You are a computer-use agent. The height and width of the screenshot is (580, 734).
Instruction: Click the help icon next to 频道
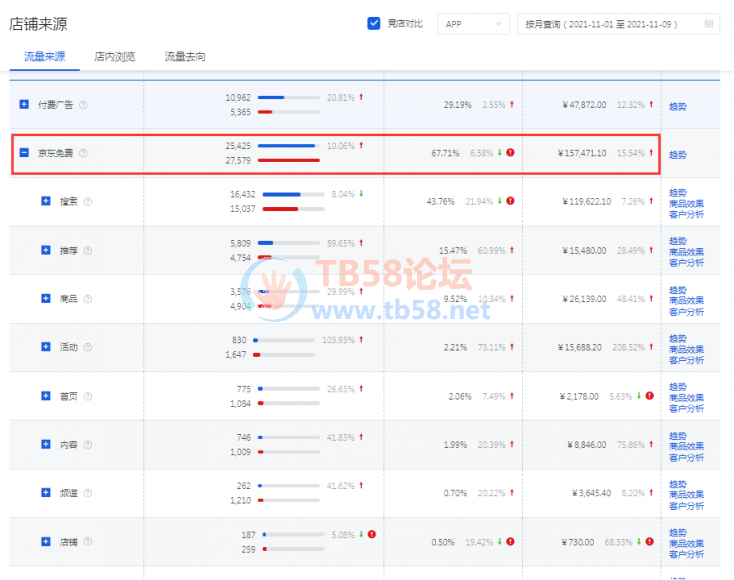(x=88, y=493)
